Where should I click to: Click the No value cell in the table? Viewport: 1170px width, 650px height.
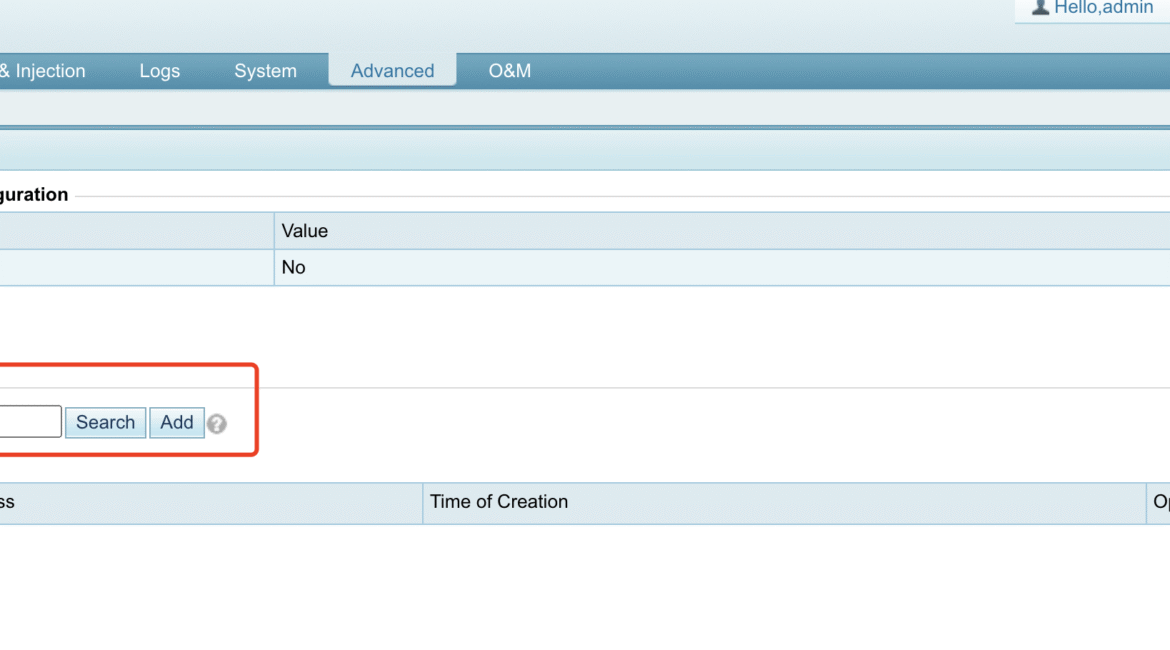(x=293, y=267)
